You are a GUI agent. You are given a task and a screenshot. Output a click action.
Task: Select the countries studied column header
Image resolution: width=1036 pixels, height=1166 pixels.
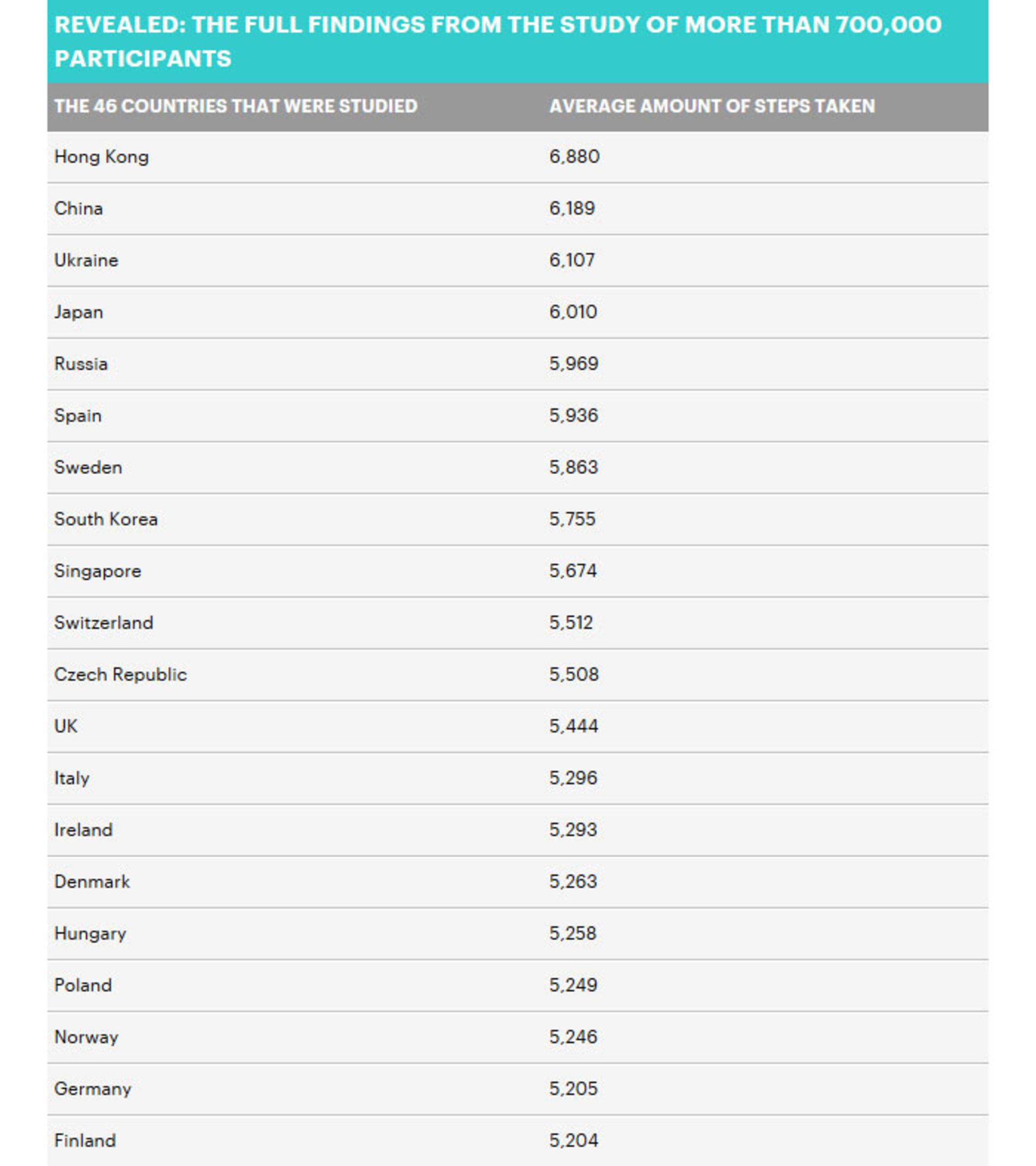236,106
